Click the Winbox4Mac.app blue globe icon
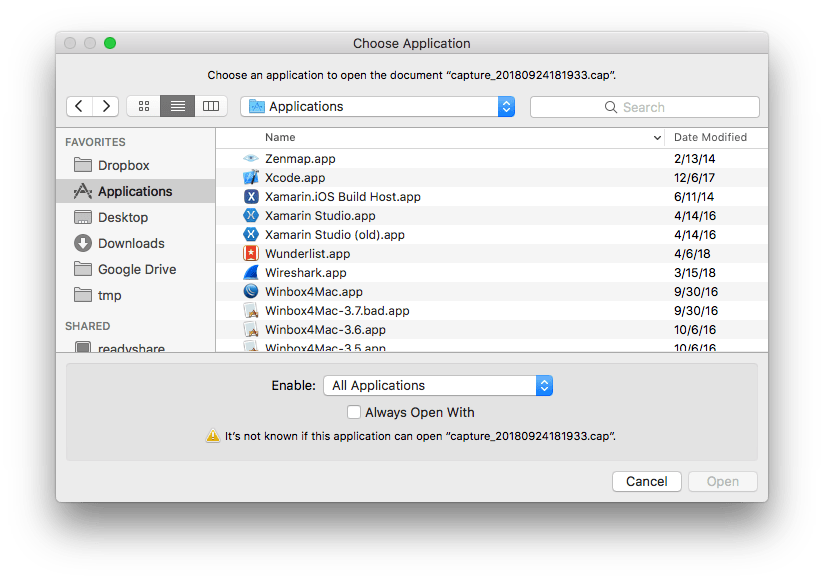 pyautogui.click(x=251, y=292)
